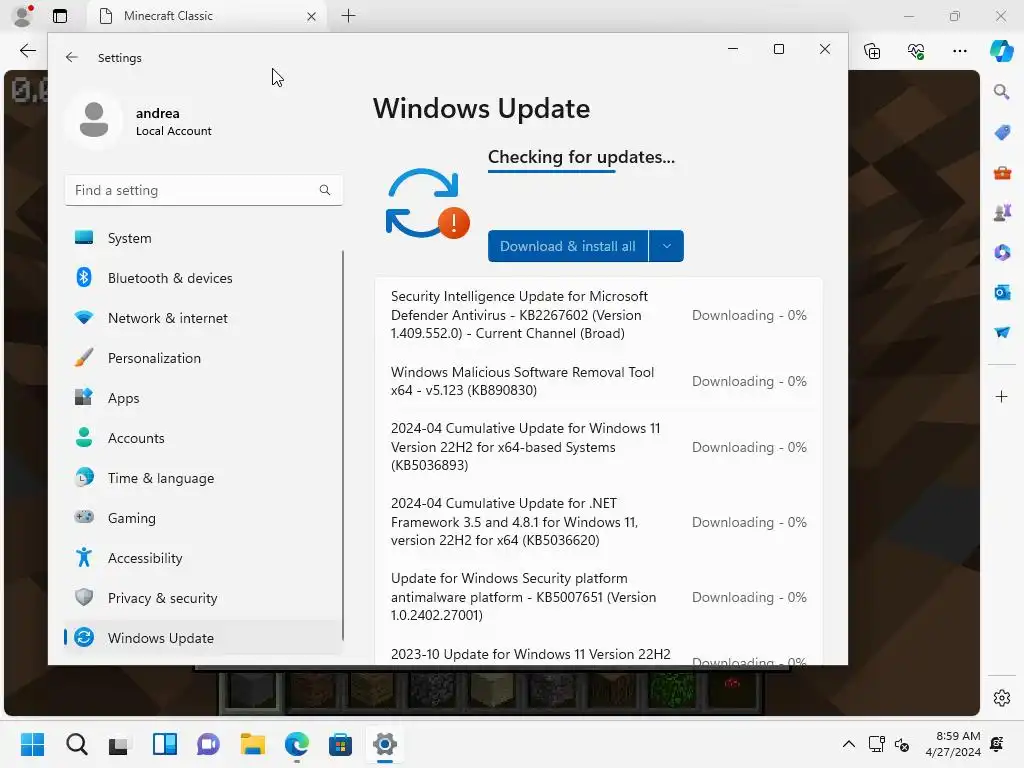Open Windows Start menu
Image resolution: width=1024 pixels, height=768 pixels.
coord(32,744)
